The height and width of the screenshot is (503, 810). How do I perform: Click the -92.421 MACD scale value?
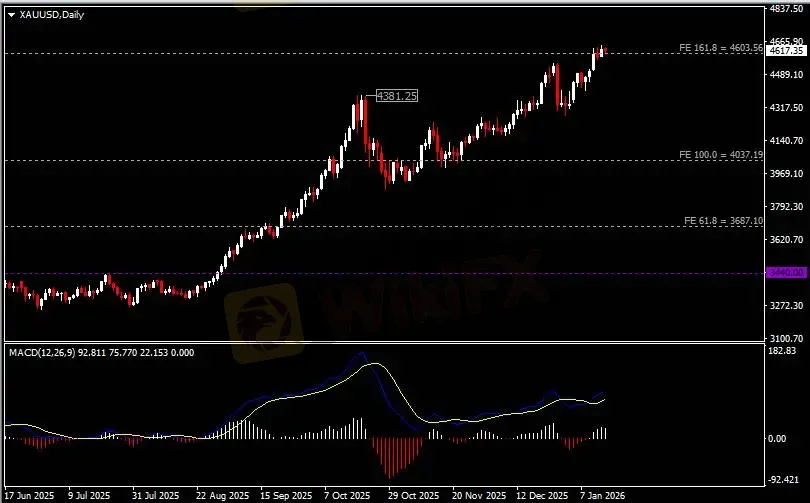pyautogui.click(x=784, y=478)
